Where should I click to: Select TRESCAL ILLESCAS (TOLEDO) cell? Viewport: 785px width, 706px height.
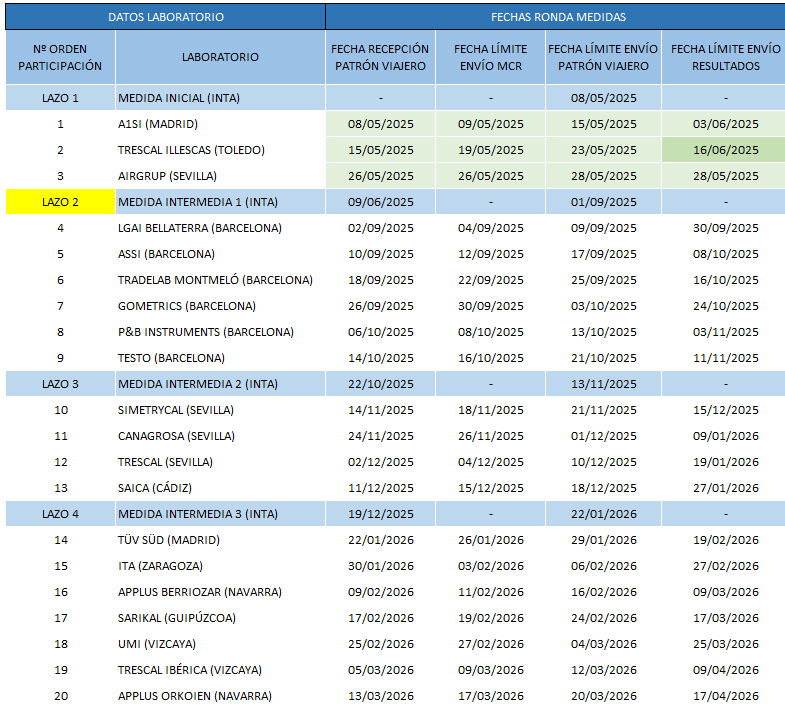220,150
